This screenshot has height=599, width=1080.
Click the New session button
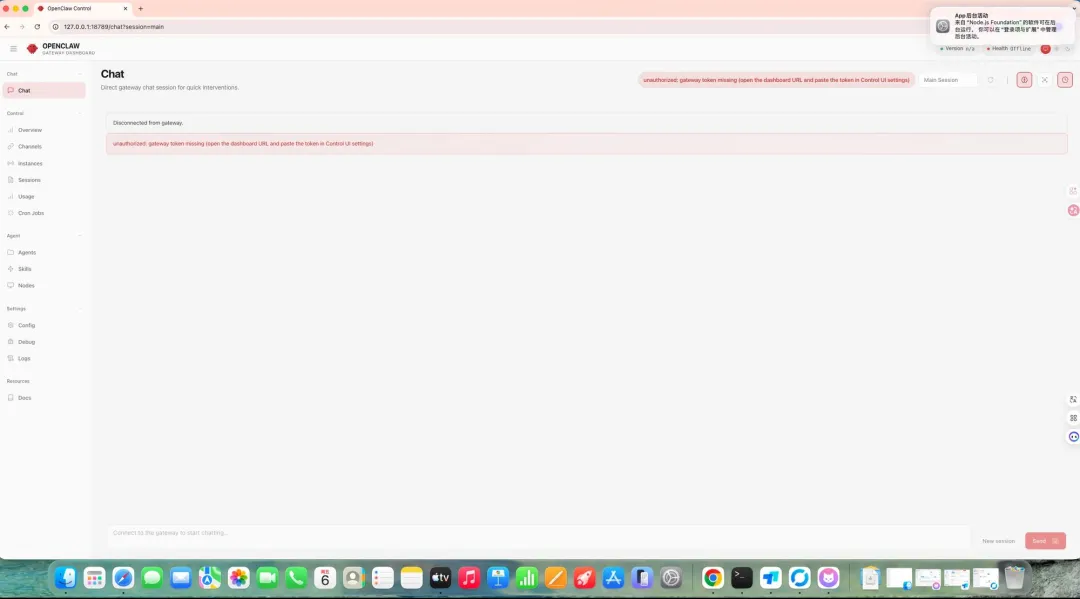[998, 541]
